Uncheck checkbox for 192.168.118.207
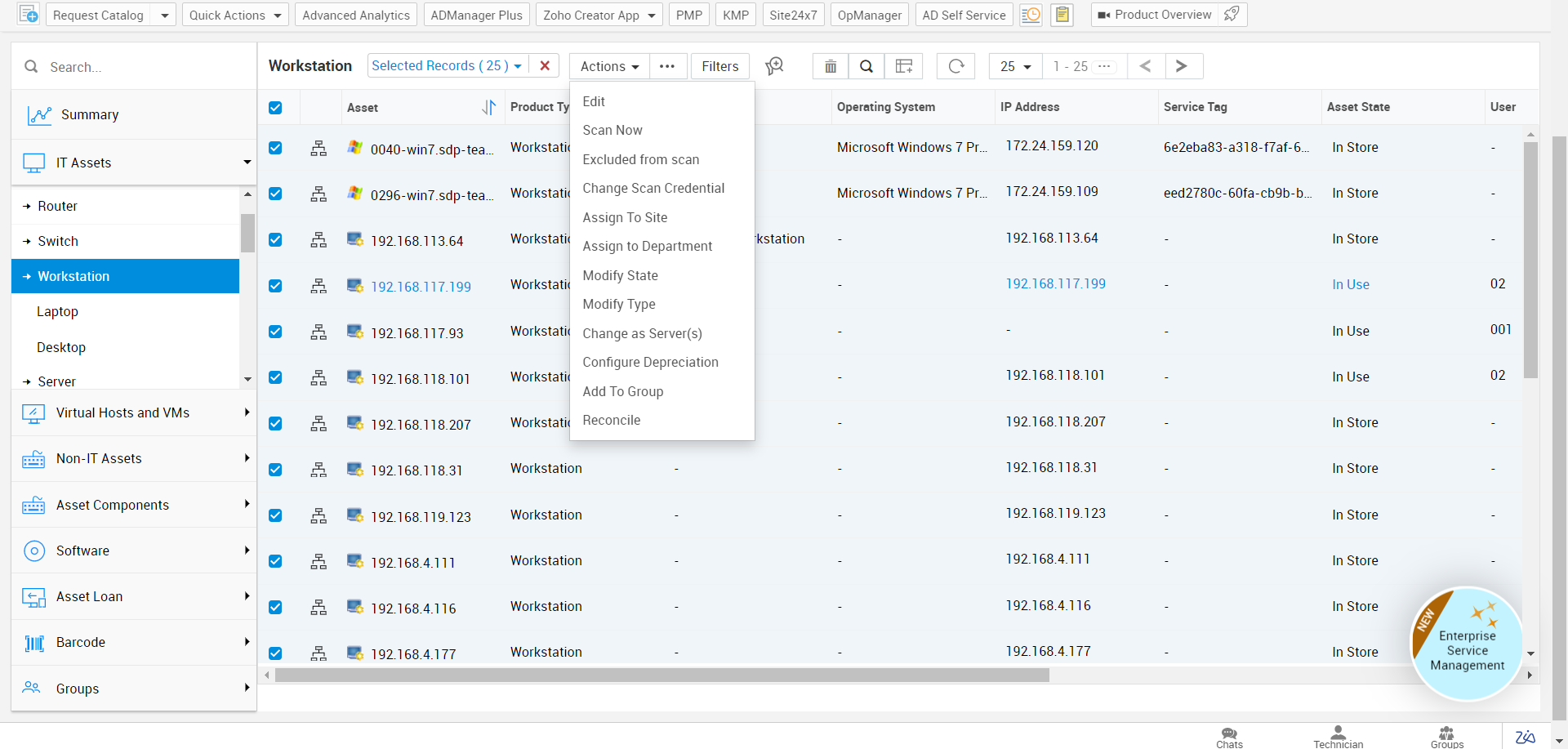1568x749 pixels. point(275,424)
